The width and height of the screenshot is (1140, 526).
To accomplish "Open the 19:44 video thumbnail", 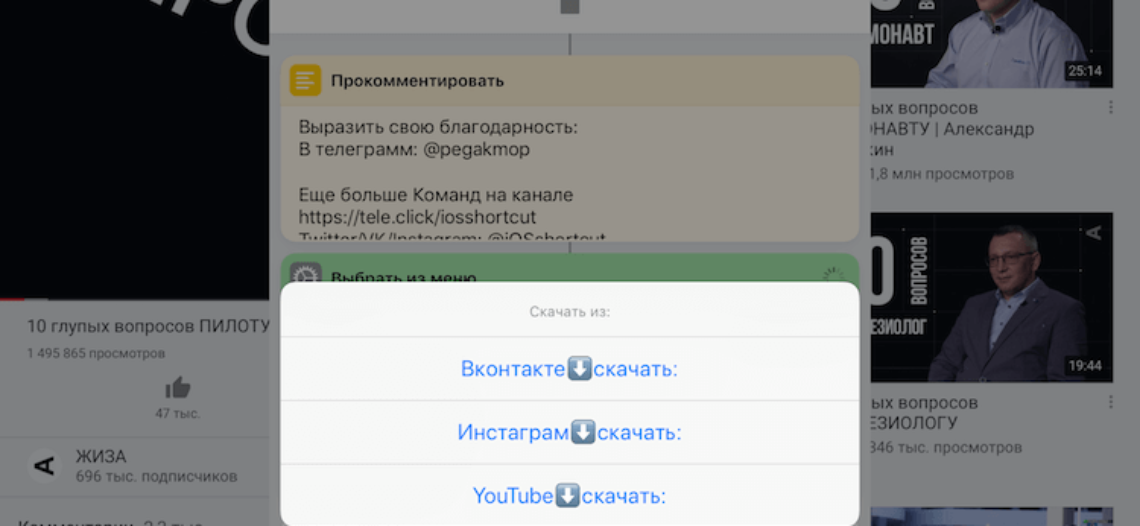I will click(991, 297).
